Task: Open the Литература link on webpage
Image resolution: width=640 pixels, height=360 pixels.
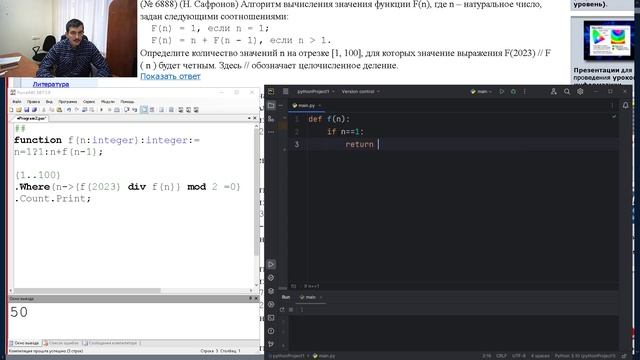Action: click(x=51, y=84)
